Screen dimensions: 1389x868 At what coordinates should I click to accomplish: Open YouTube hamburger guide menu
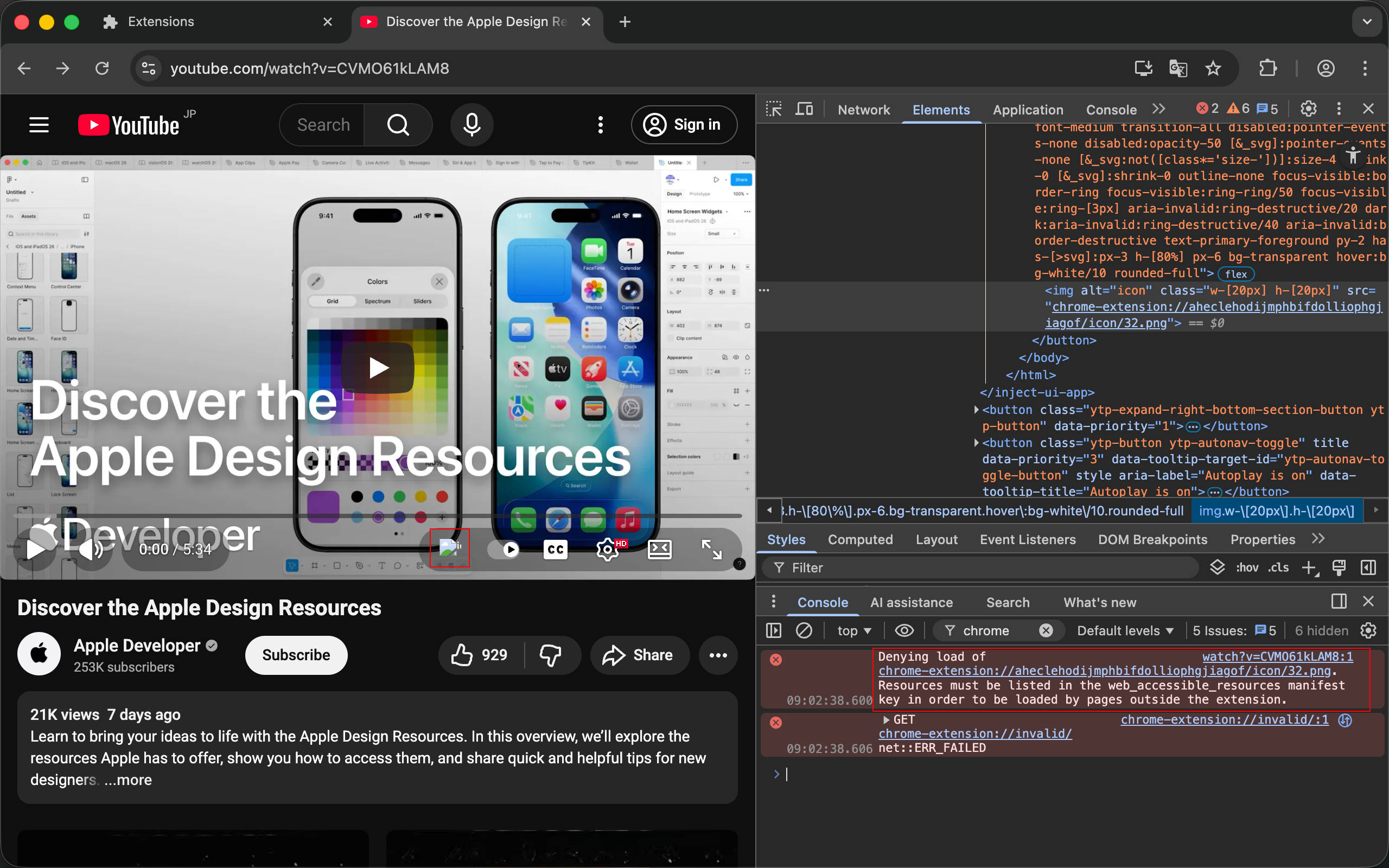coord(39,125)
